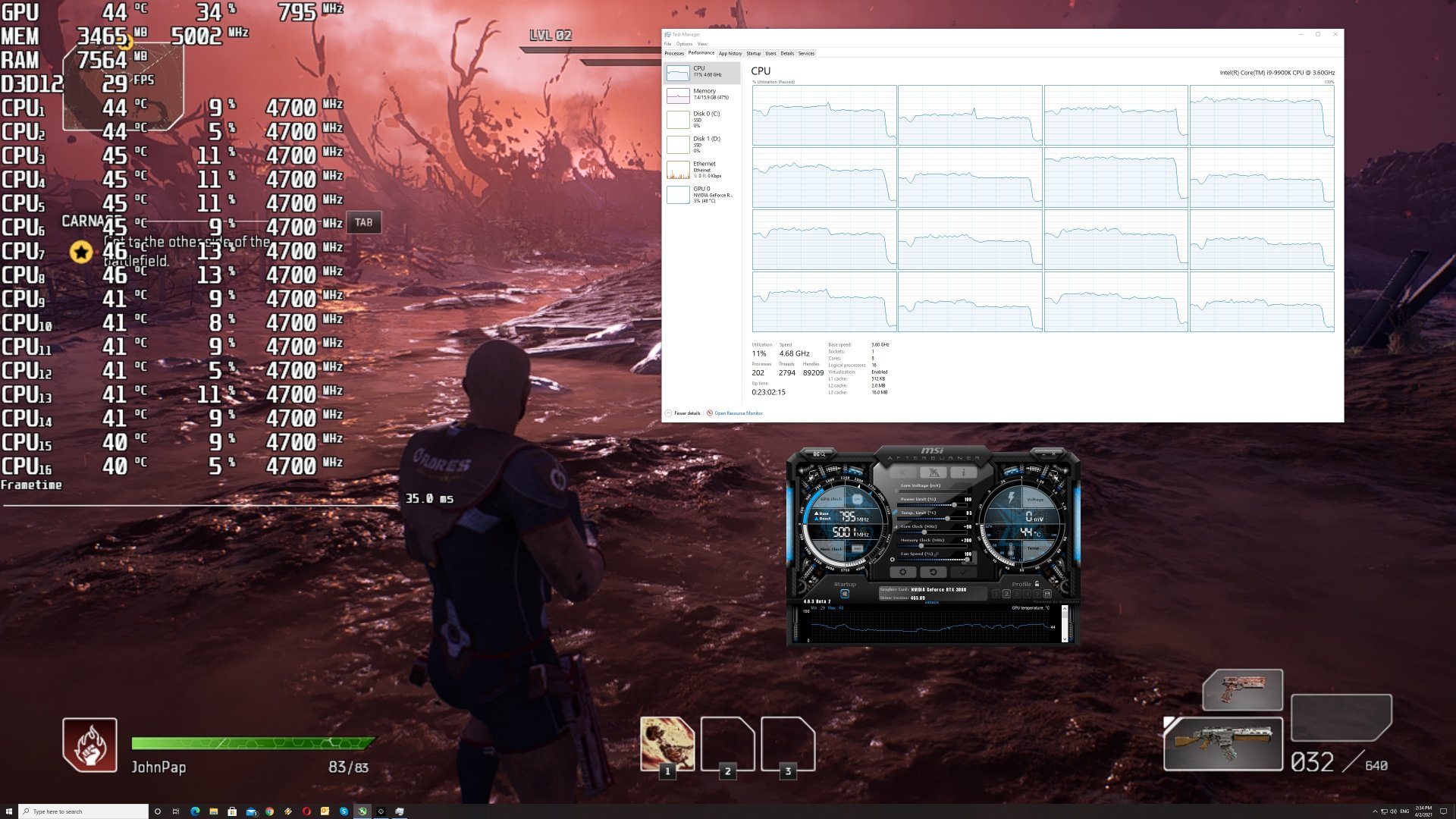Click the Core Clock slider handle
The height and width of the screenshot is (819, 1456).
click(924, 532)
